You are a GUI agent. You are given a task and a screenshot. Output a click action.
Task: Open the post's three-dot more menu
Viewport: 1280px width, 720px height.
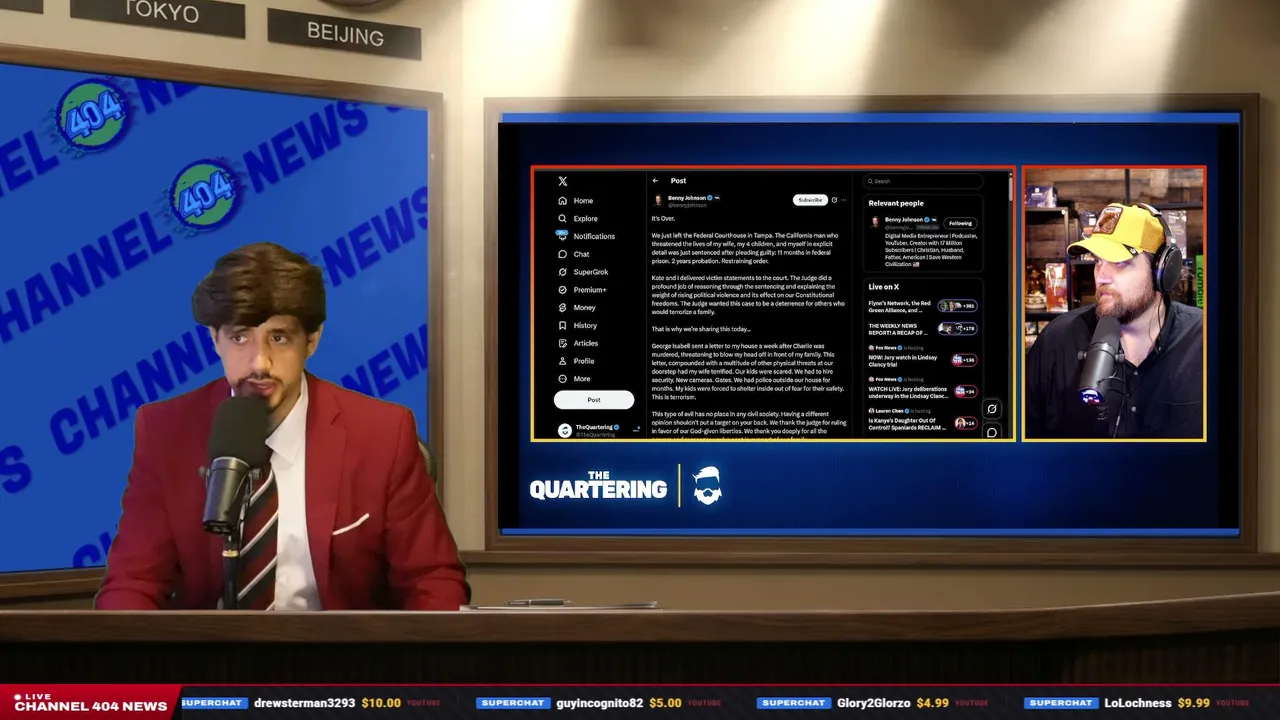point(843,200)
